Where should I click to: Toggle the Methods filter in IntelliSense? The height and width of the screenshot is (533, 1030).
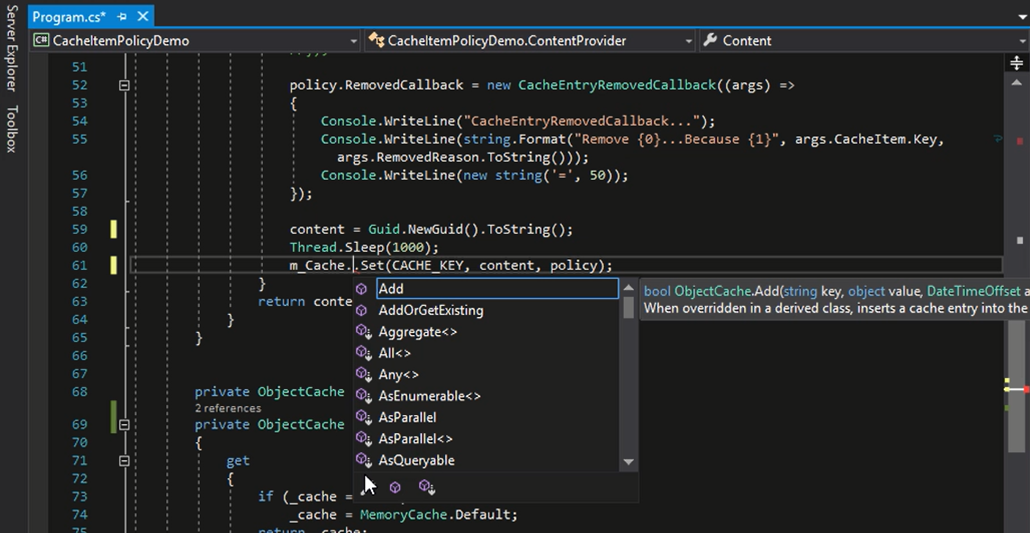(395, 487)
